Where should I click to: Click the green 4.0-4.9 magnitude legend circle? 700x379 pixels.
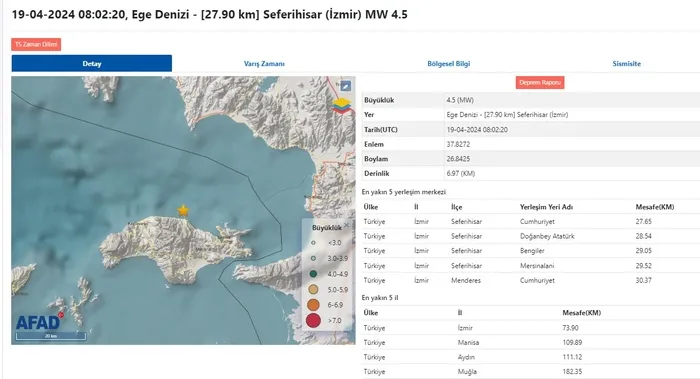tap(313, 274)
